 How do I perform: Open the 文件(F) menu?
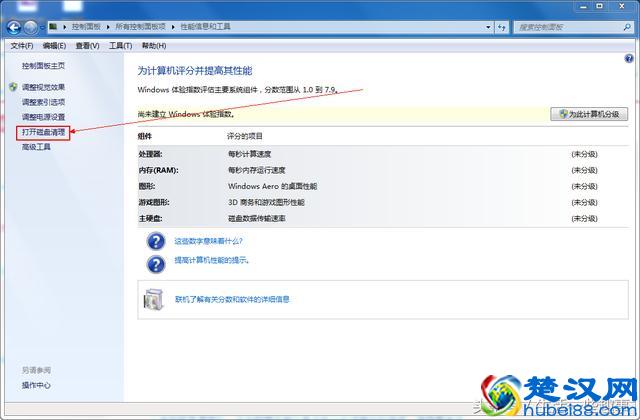22,46
